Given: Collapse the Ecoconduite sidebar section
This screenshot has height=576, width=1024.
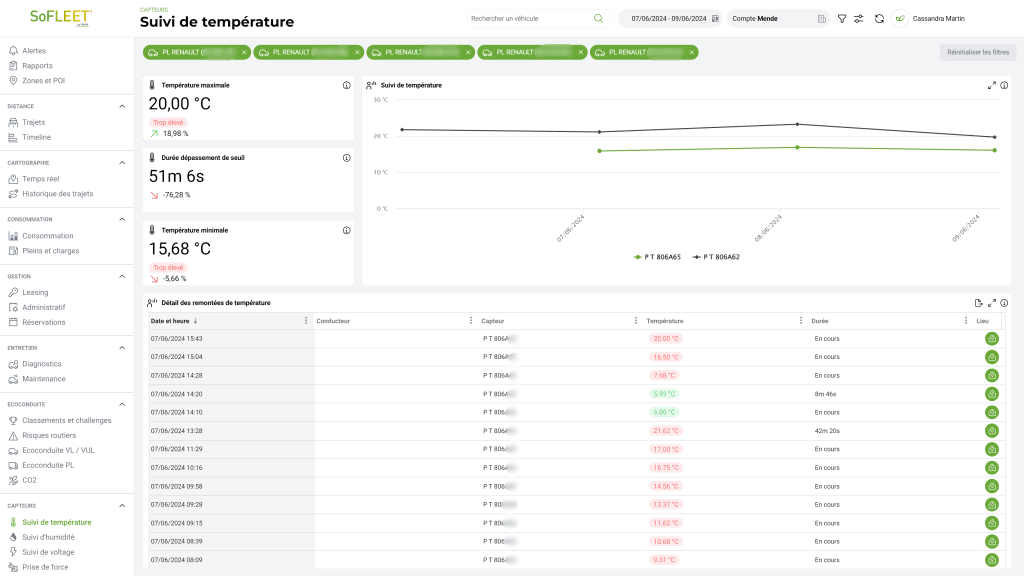Looking at the screenshot, I should coord(122,404).
